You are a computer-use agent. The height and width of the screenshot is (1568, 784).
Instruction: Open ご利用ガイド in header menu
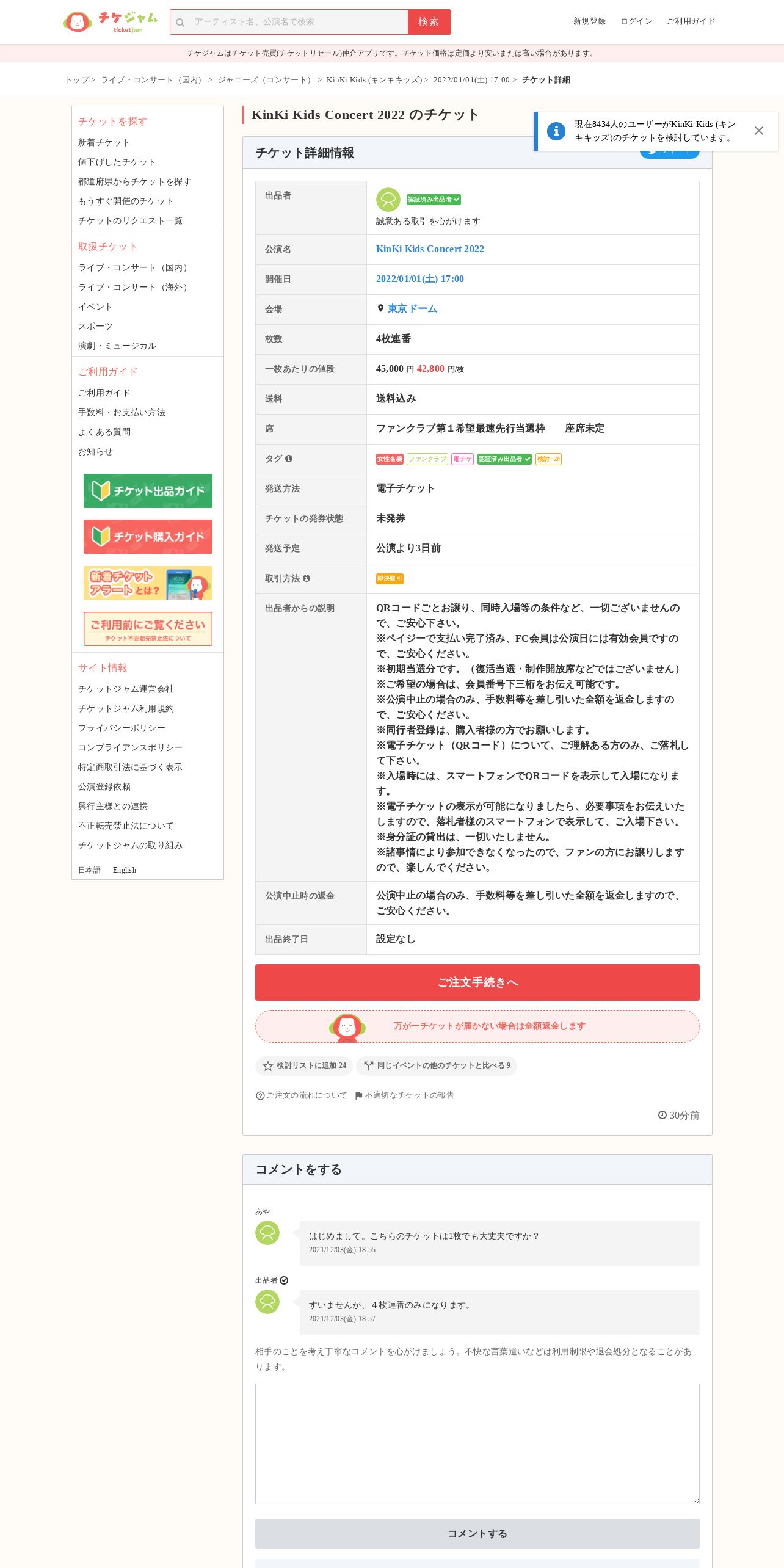691,21
